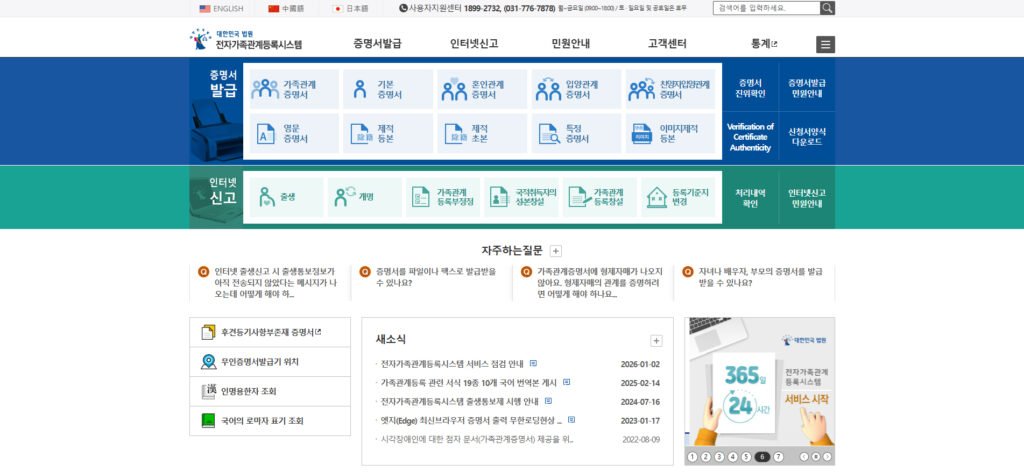
Task: Click 신청서양식 다운로드 button
Action: click(807, 136)
